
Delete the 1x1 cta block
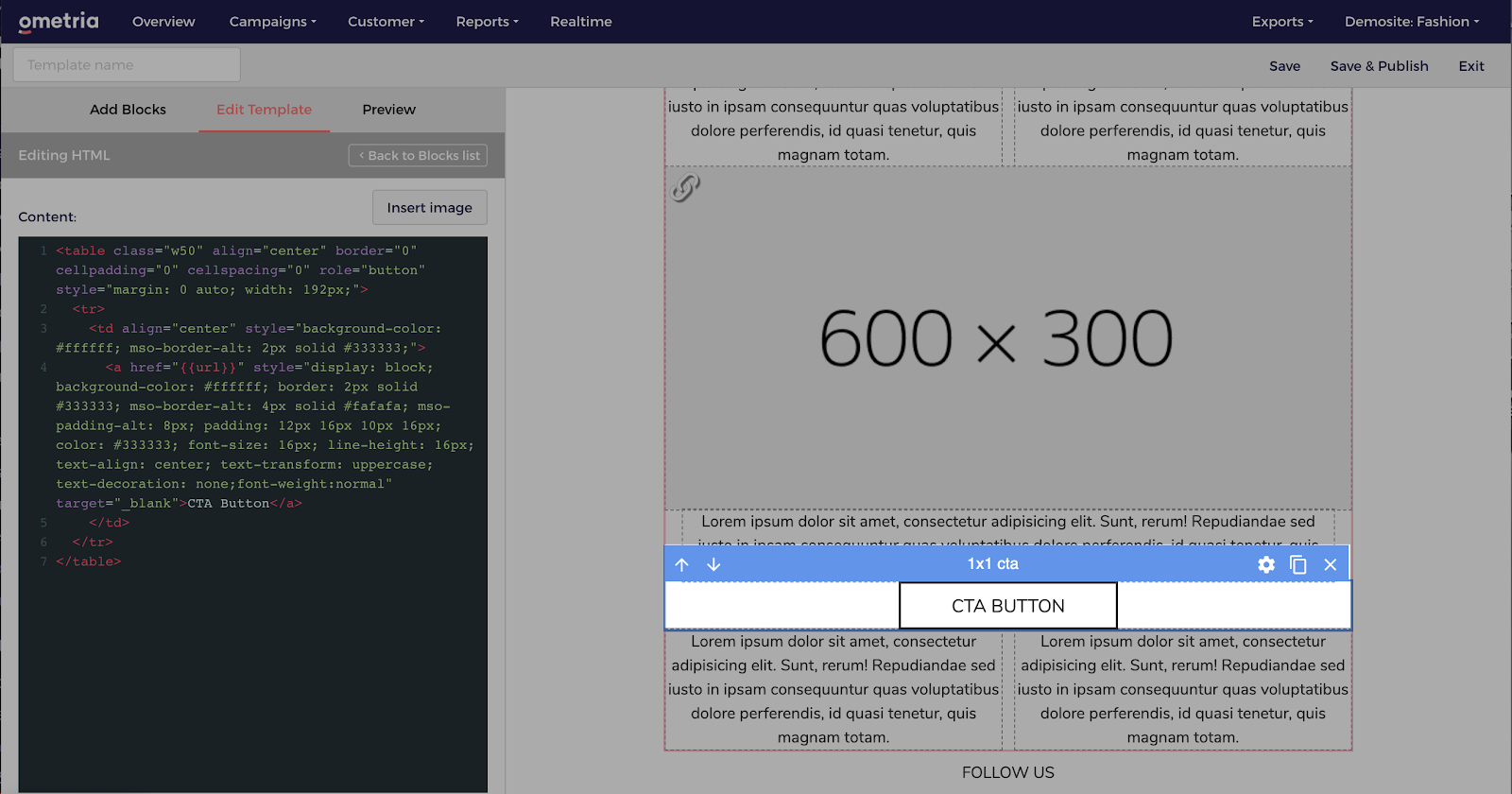coord(1331,564)
